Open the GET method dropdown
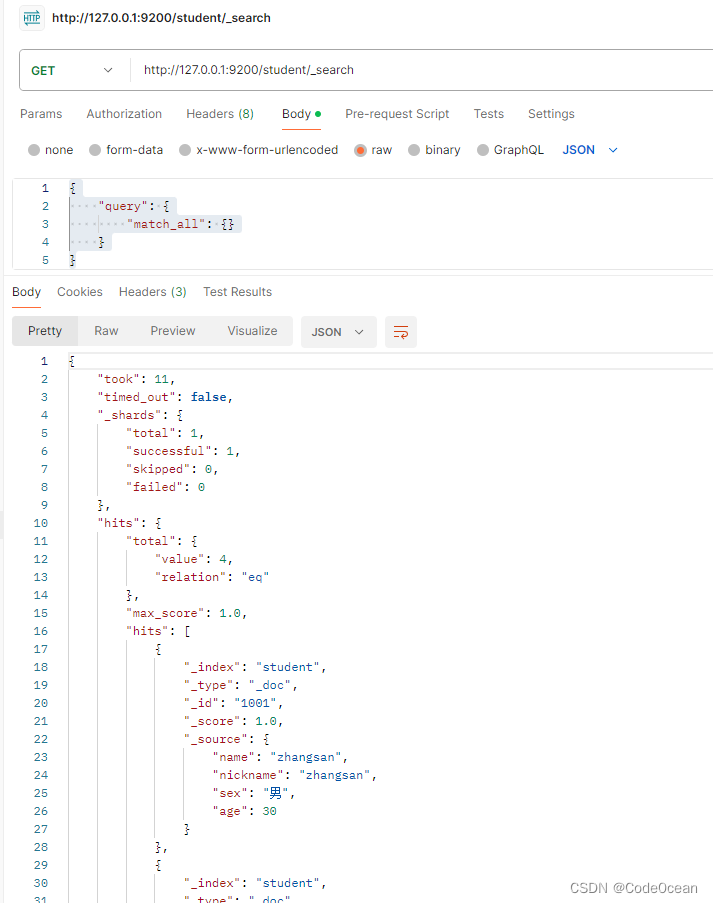 point(72,70)
